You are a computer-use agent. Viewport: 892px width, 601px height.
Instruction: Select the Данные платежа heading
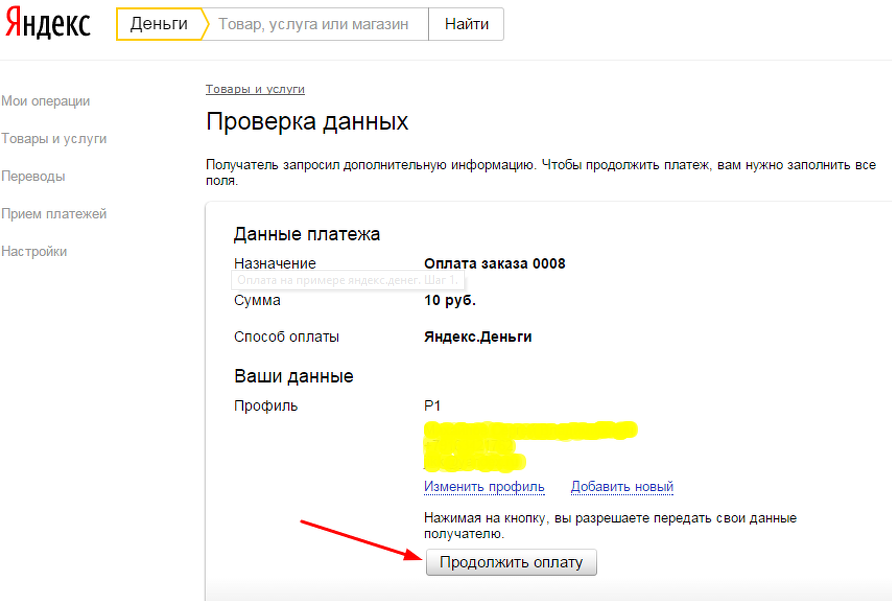(x=307, y=234)
